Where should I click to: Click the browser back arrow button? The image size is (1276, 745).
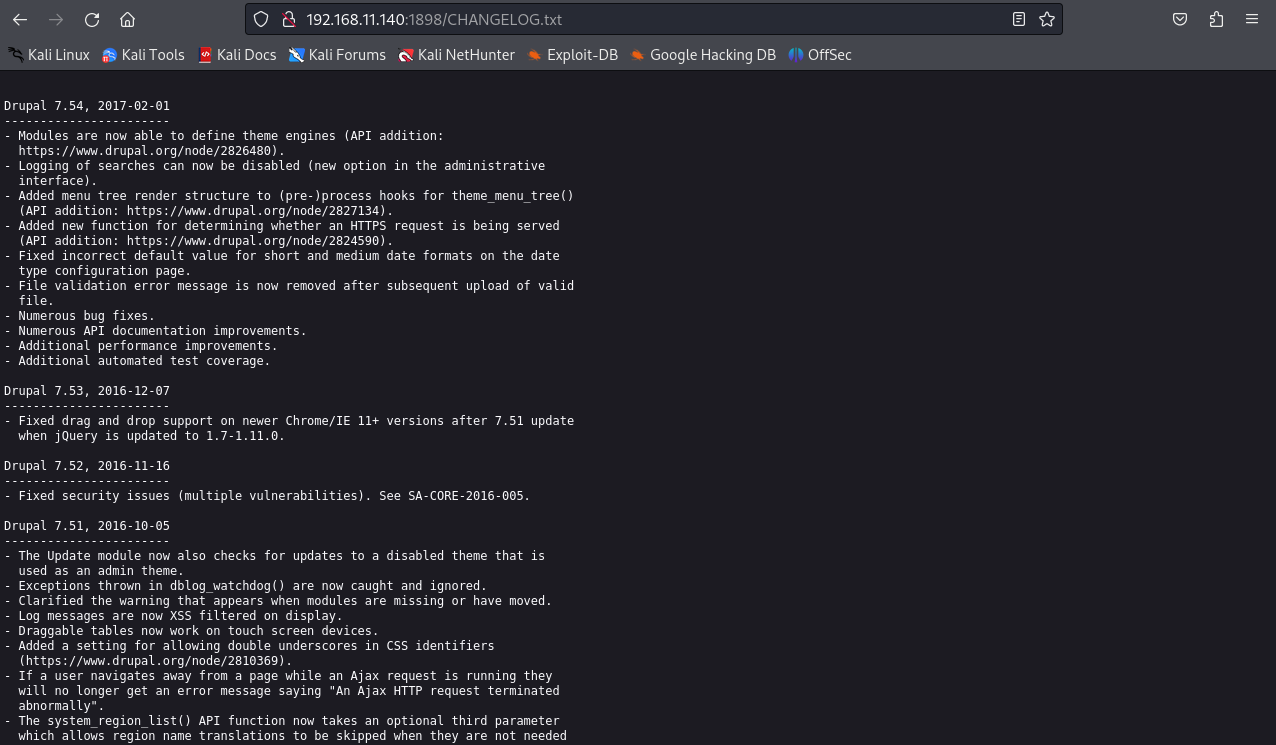pyautogui.click(x=20, y=19)
